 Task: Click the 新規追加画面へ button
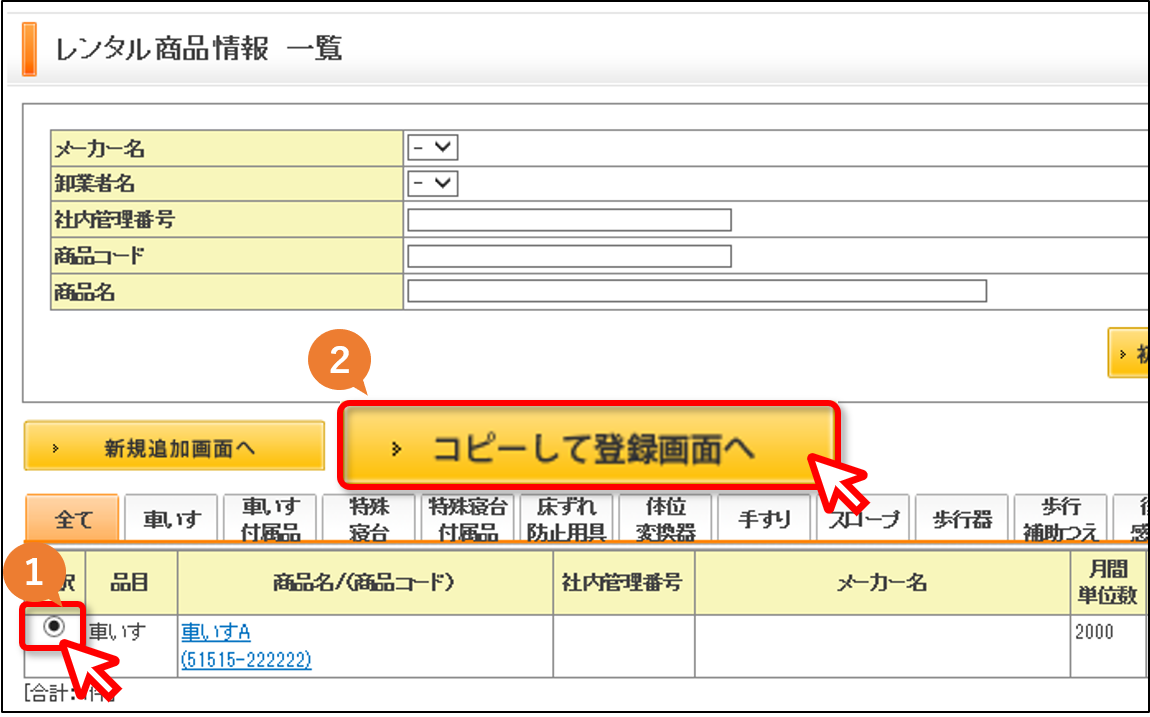pos(175,446)
